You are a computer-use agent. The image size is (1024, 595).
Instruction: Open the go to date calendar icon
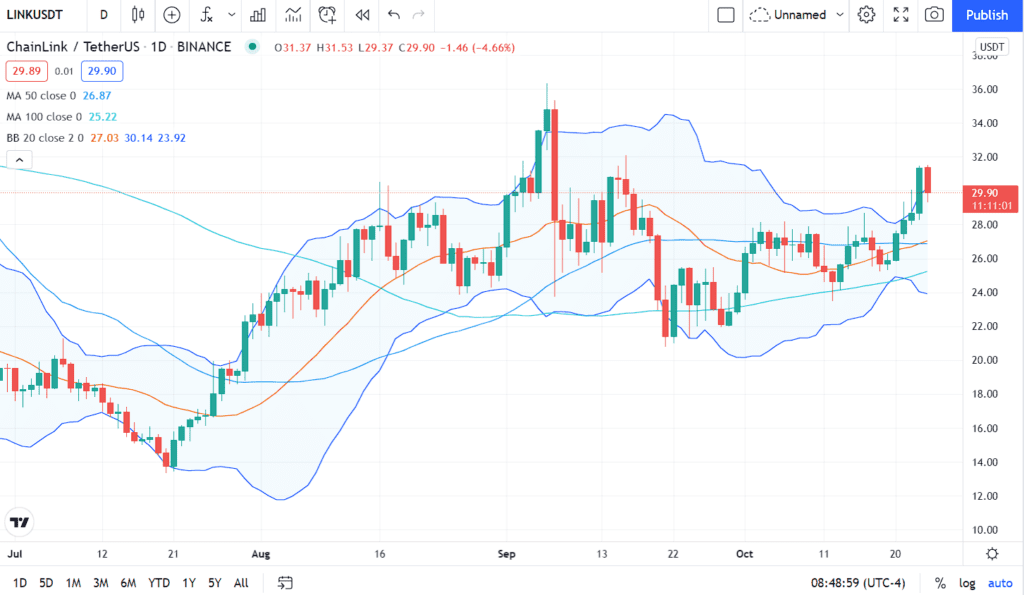tap(285, 583)
